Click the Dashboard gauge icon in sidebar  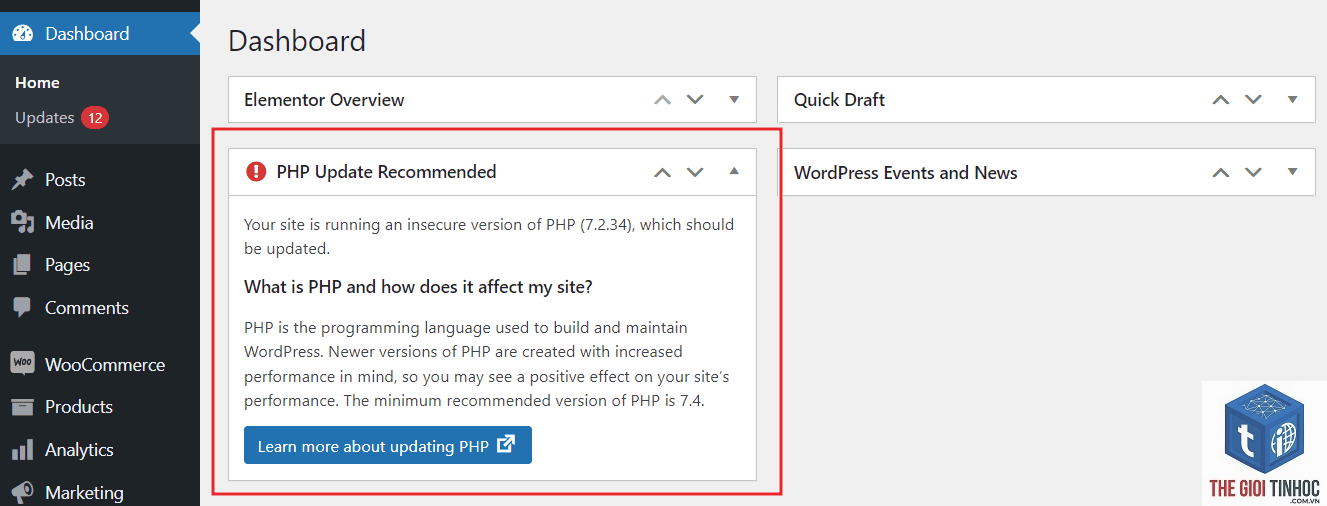[22, 33]
